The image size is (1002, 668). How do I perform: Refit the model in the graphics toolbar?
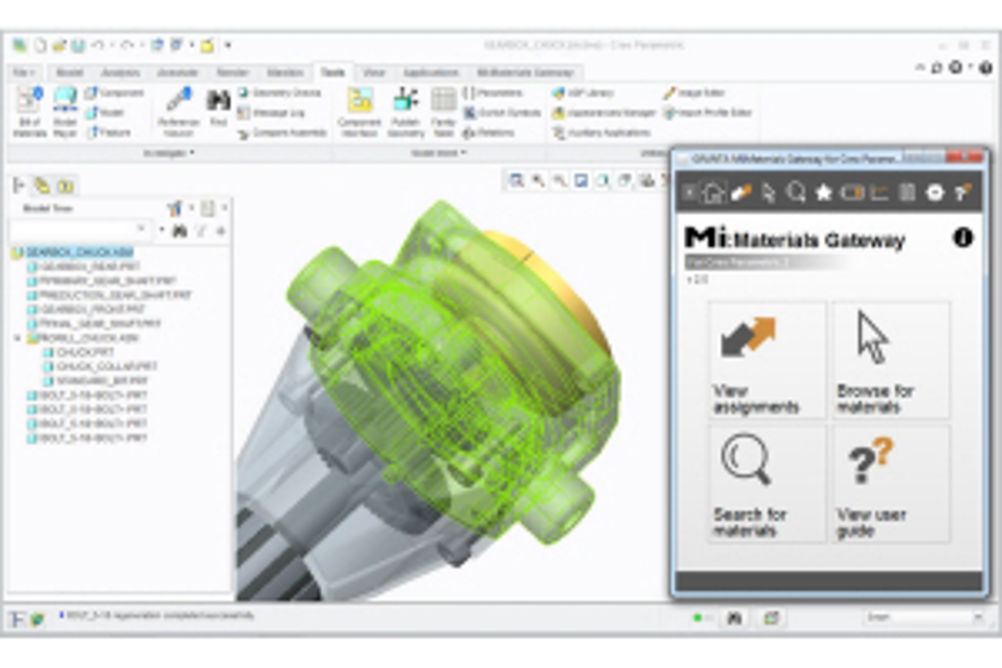[x=516, y=181]
